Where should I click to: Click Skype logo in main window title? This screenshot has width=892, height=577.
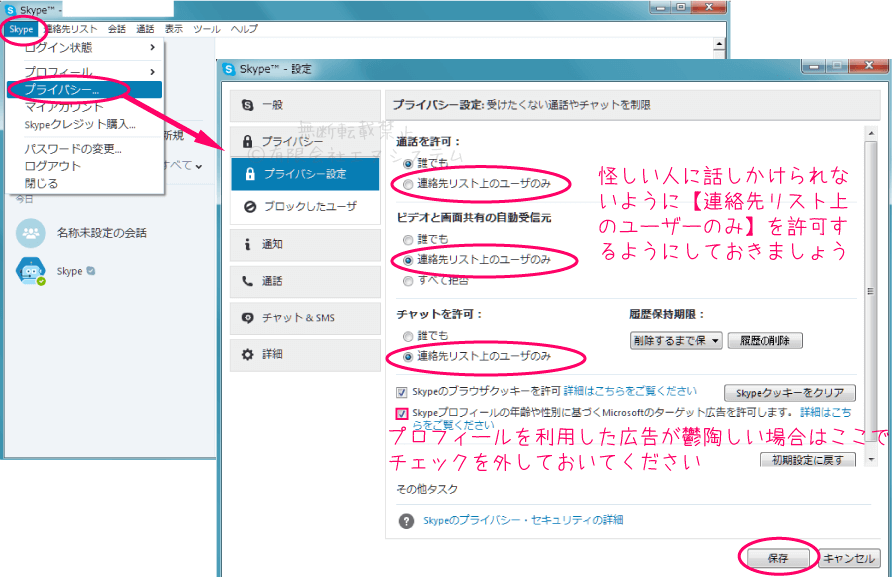pyautogui.click(x=10, y=10)
